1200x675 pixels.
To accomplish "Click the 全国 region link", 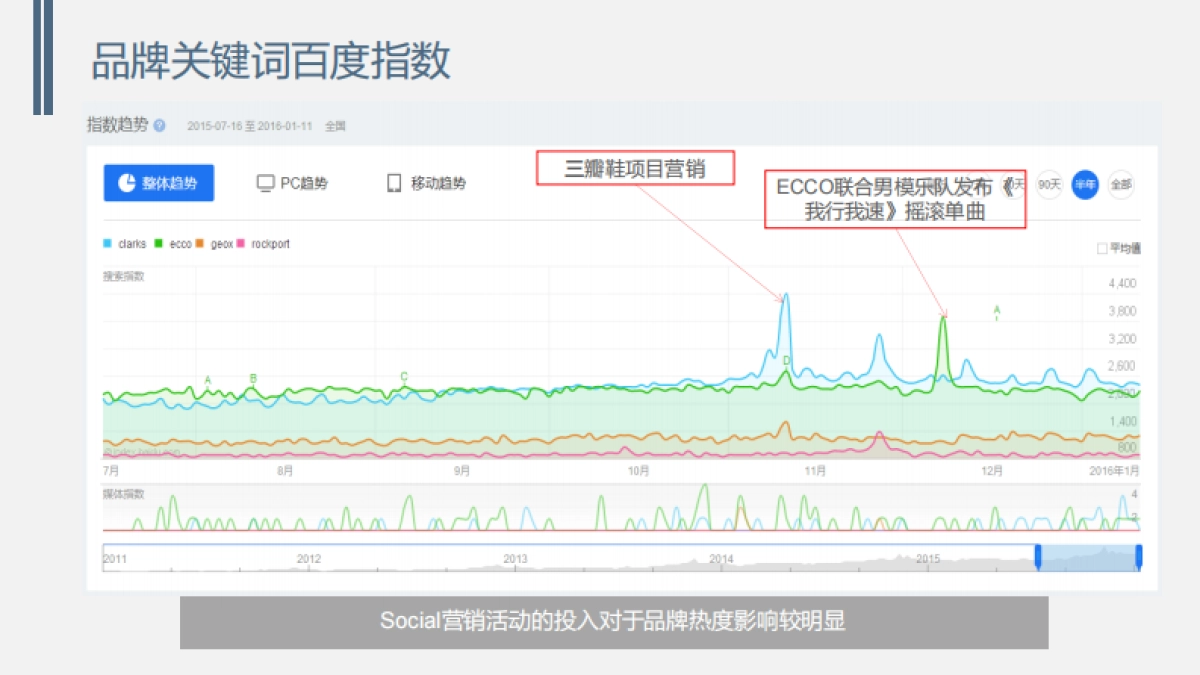I will (x=337, y=126).
